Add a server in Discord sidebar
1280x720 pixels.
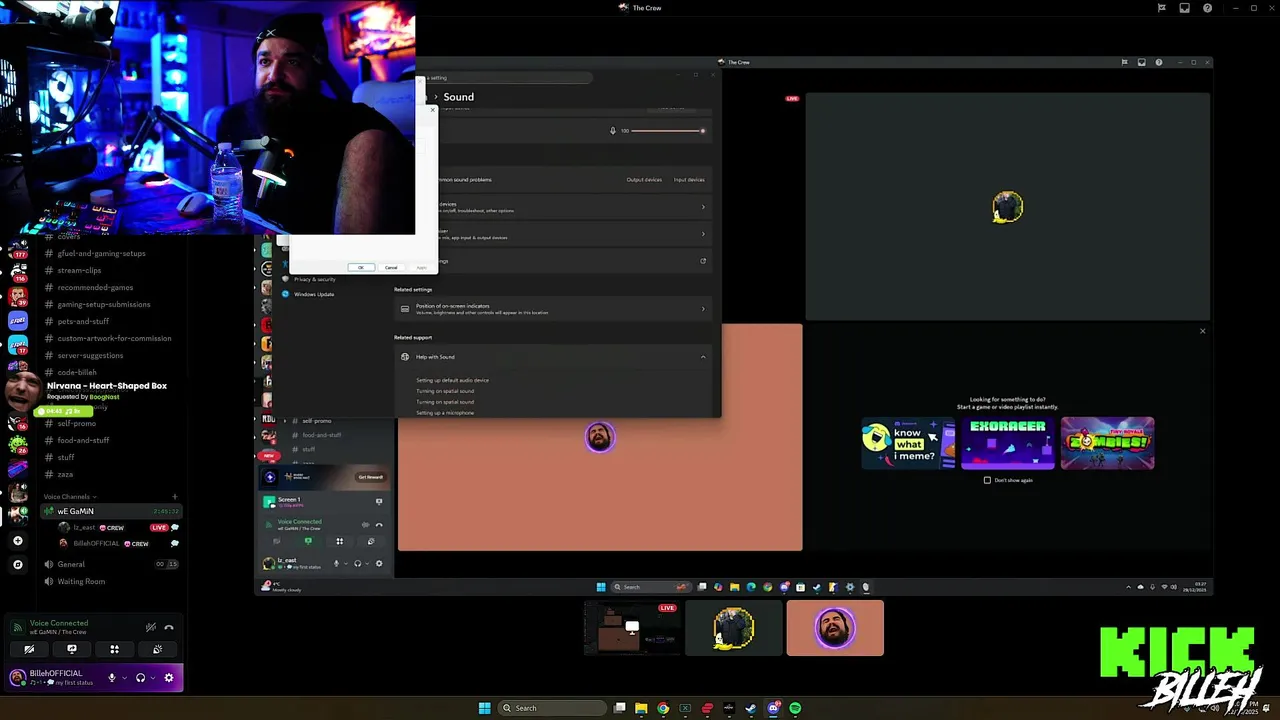[x=17, y=540]
